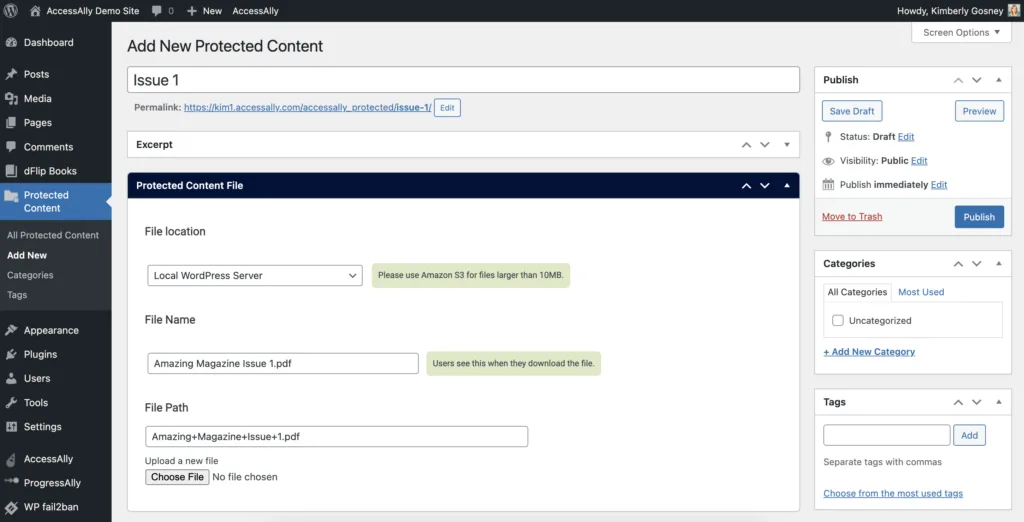Viewport: 1024px width, 522px height.
Task: Click the Posts pushpin icon
Action: click(11, 74)
